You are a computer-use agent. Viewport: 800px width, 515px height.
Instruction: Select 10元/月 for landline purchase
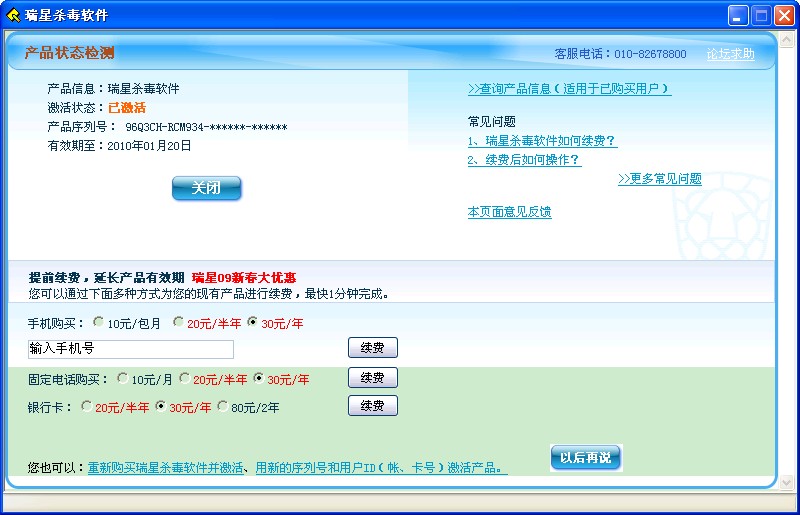(122, 378)
